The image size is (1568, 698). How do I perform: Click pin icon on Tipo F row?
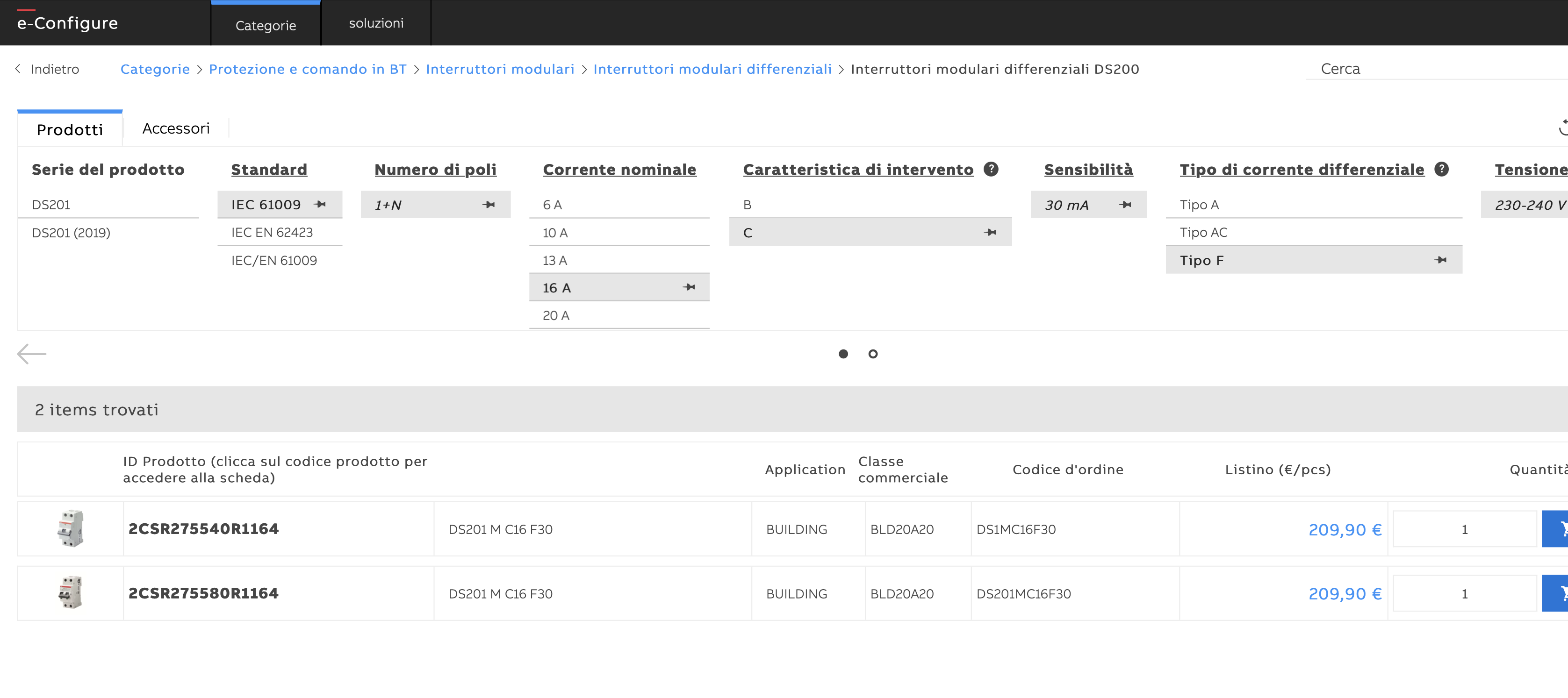point(1440,260)
